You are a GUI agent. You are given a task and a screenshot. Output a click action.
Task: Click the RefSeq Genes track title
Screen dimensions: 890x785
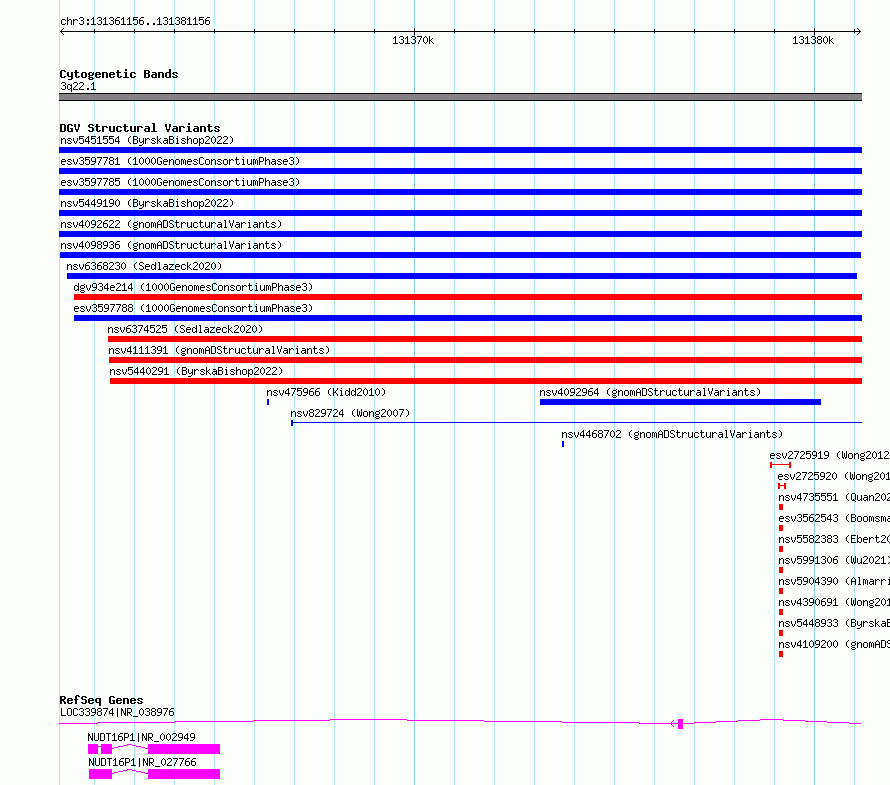click(x=101, y=700)
